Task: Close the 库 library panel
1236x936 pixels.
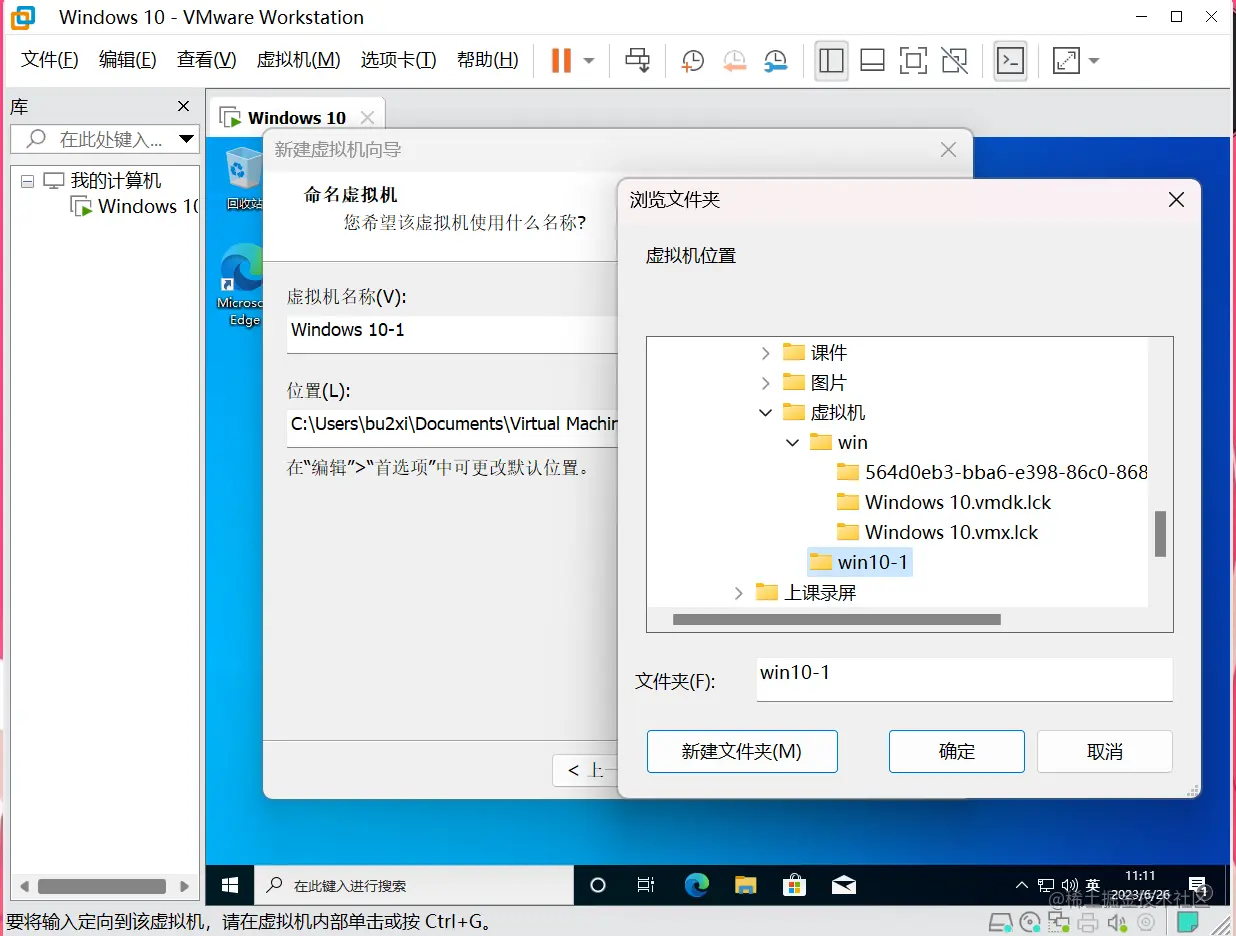Action: click(183, 106)
